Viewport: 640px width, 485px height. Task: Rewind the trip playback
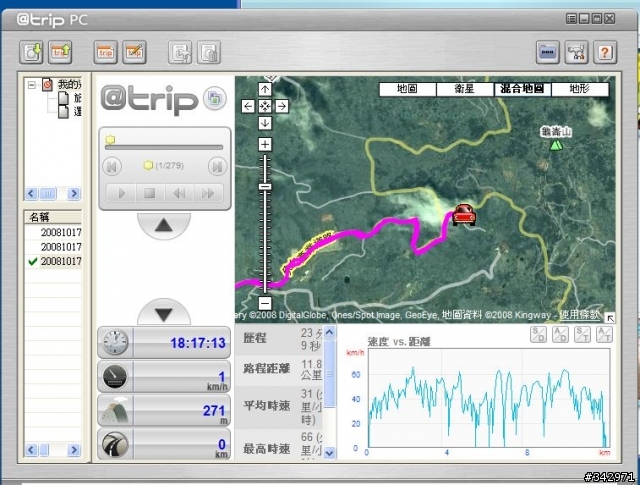(180, 193)
